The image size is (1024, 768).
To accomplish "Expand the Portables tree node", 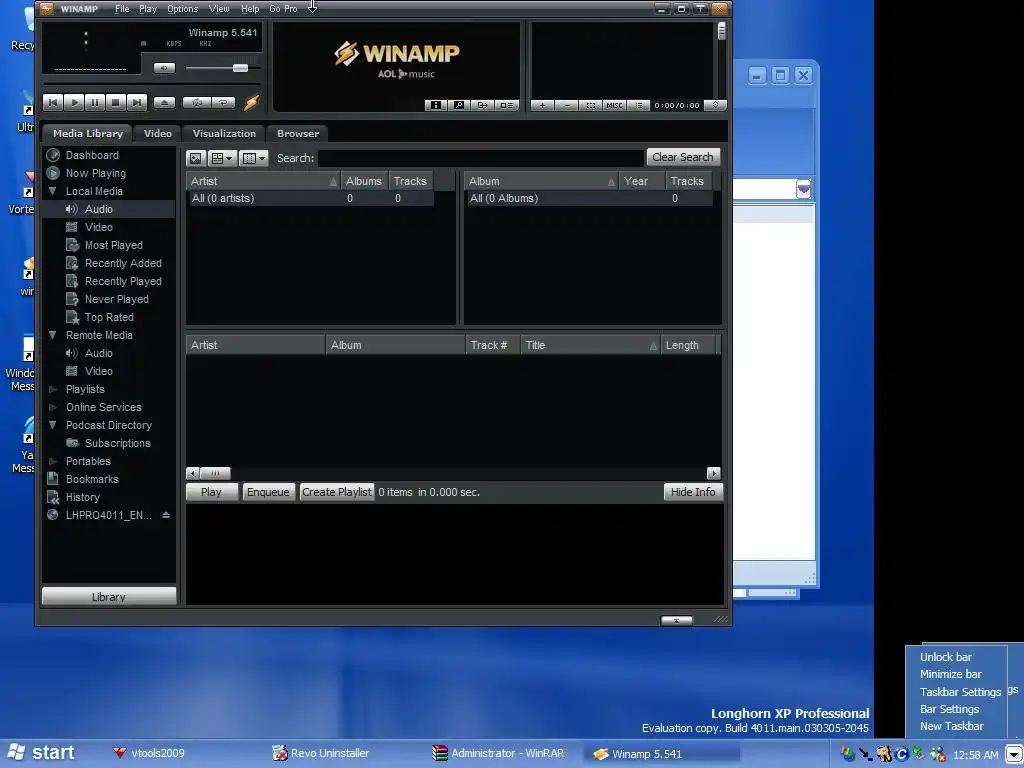I will pyautogui.click(x=53, y=461).
